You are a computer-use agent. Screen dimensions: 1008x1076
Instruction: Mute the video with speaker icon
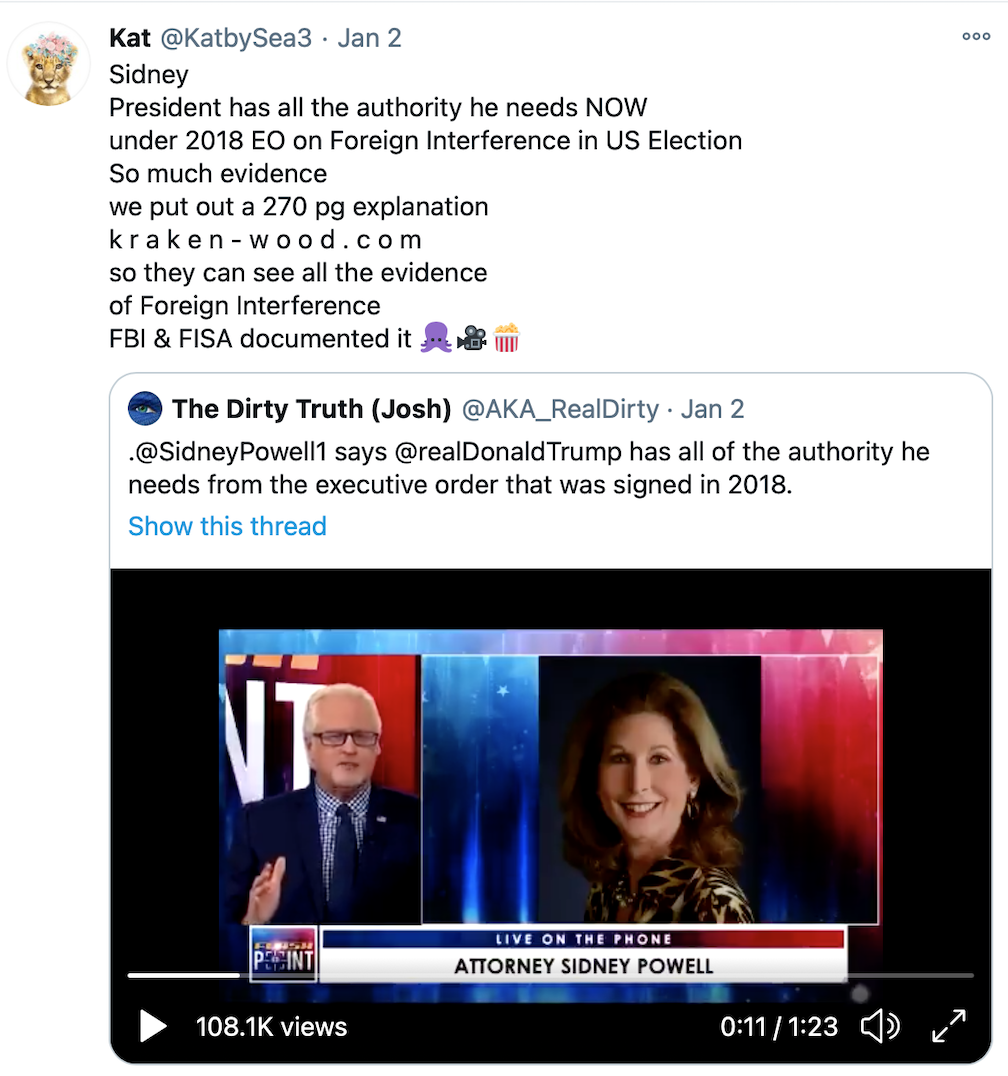(x=880, y=1027)
